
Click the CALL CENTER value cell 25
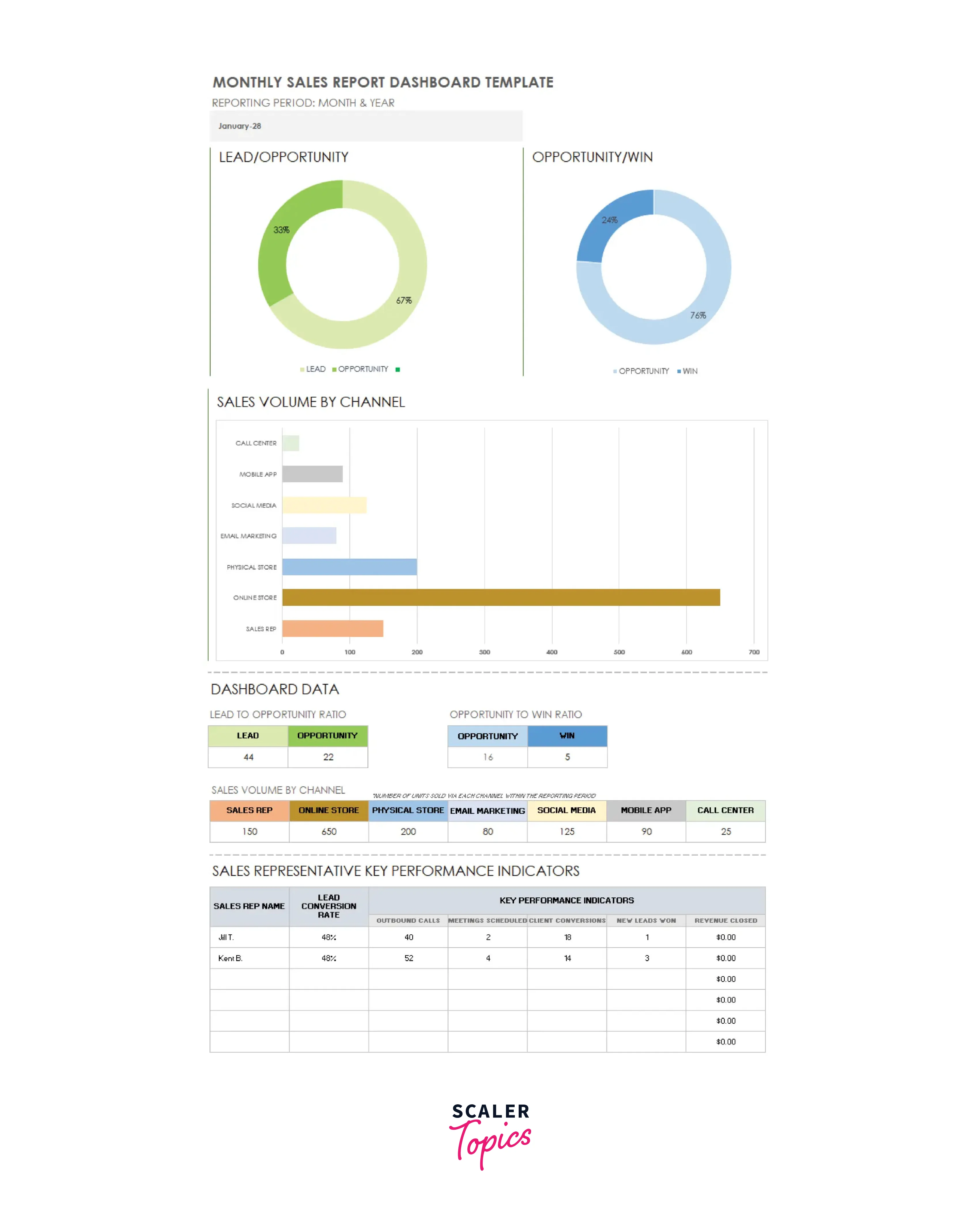click(x=725, y=831)
